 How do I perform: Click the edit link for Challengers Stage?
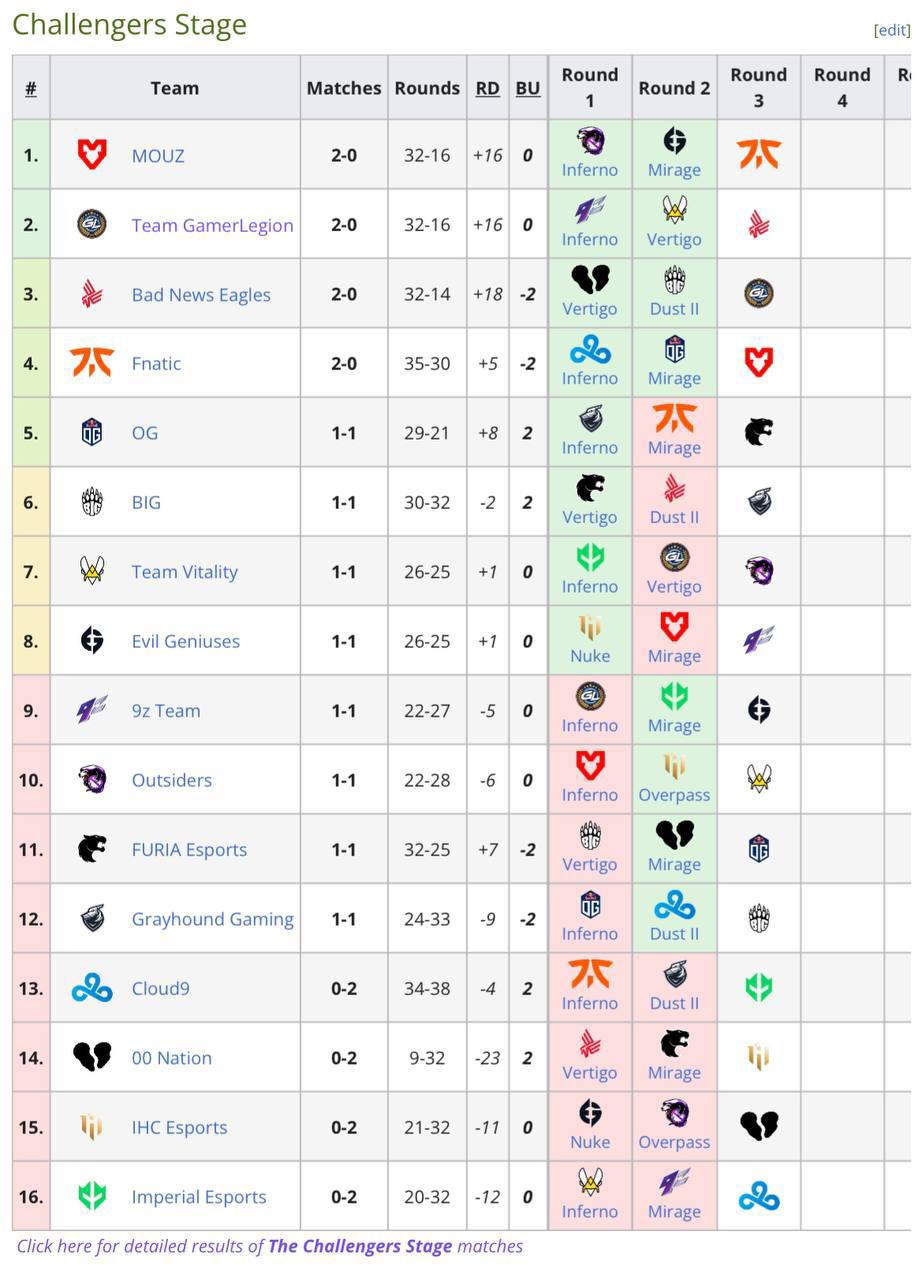pyautogui.click(x=892, y=30)
